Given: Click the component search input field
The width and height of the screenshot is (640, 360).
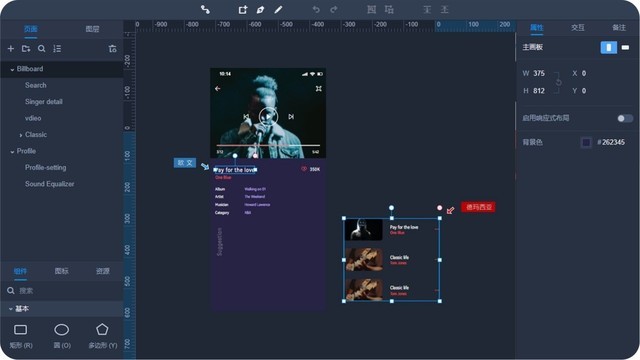Looking at the screenshot, I should pyautogui.click(x=65, y=291).
